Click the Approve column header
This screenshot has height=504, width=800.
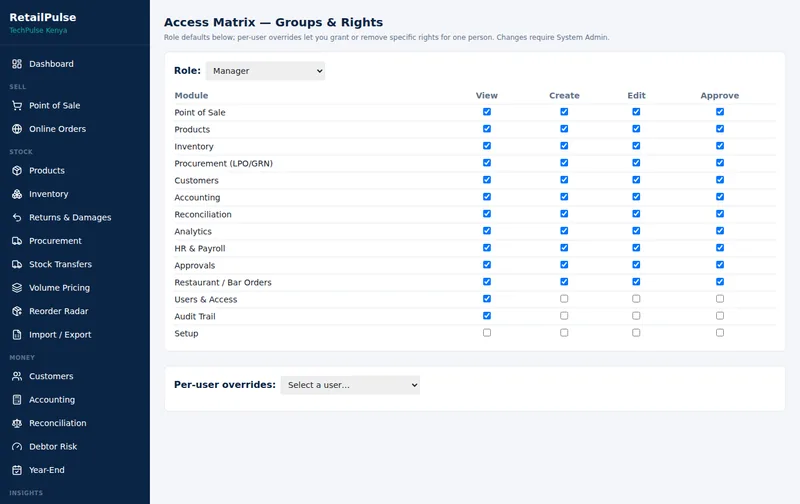click(720, 95)
